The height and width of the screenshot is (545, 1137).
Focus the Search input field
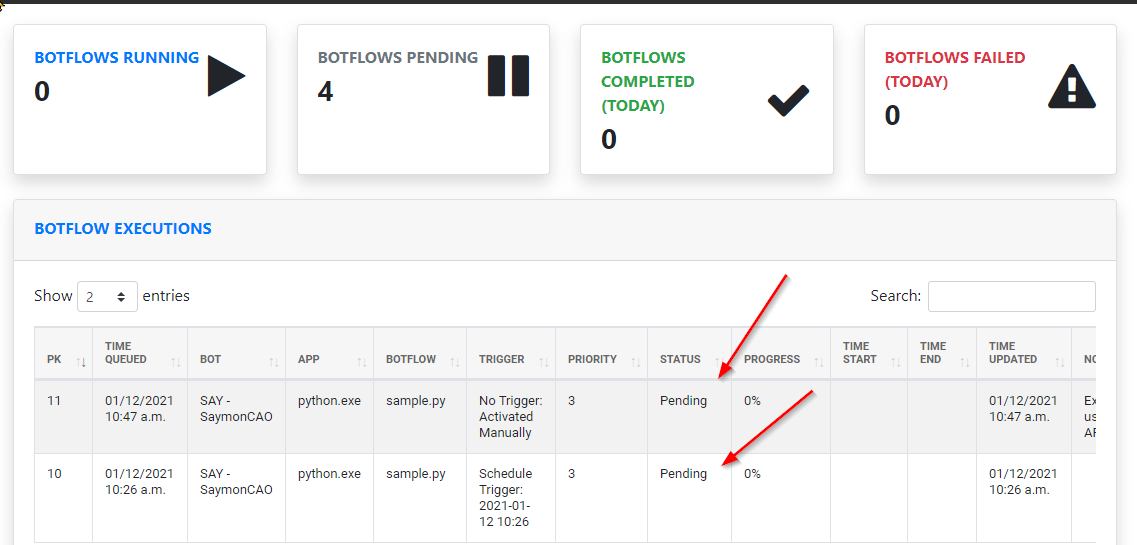[x=1011, y=297]
